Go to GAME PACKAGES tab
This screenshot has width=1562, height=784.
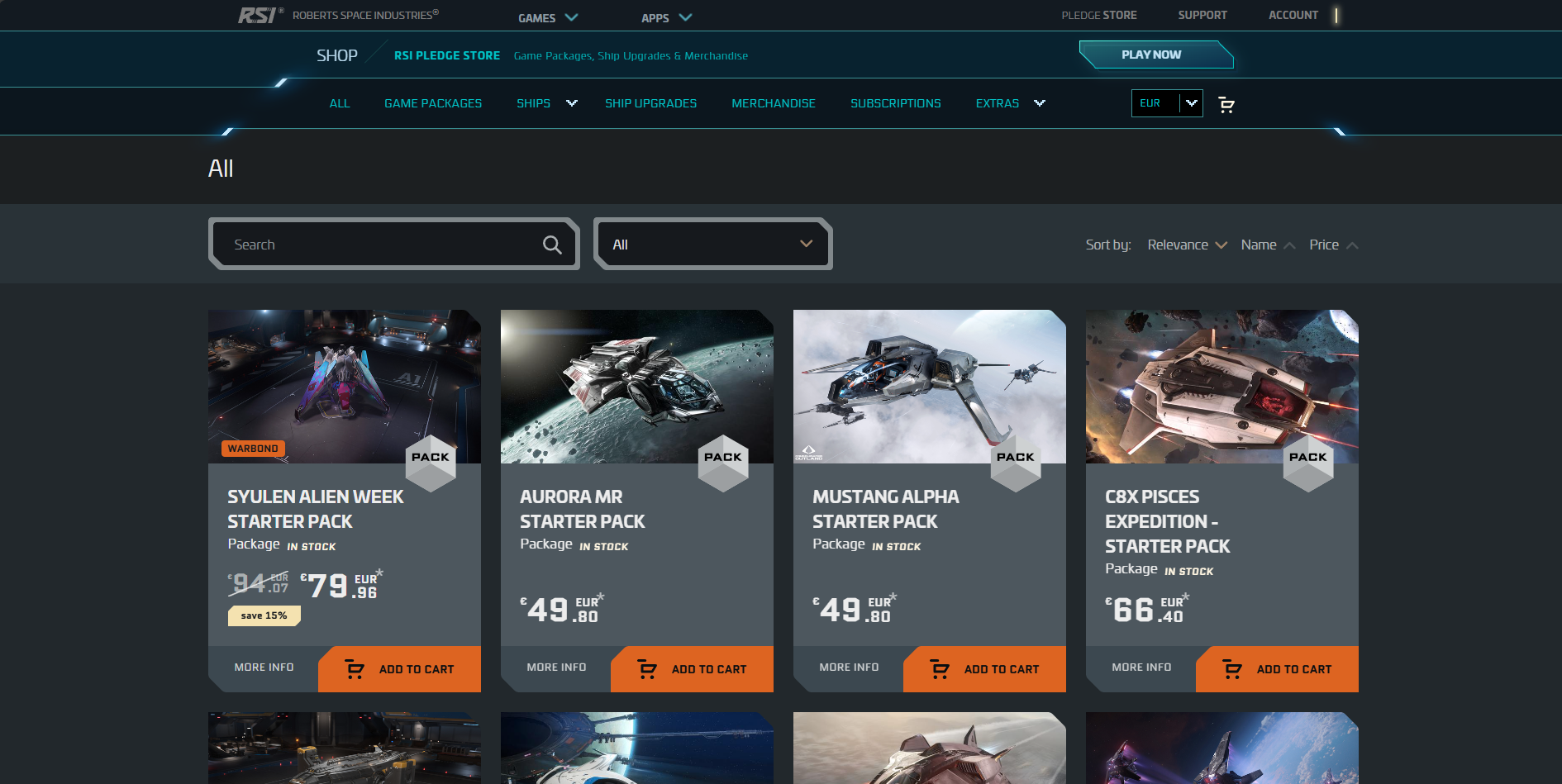tap(433, 103)
